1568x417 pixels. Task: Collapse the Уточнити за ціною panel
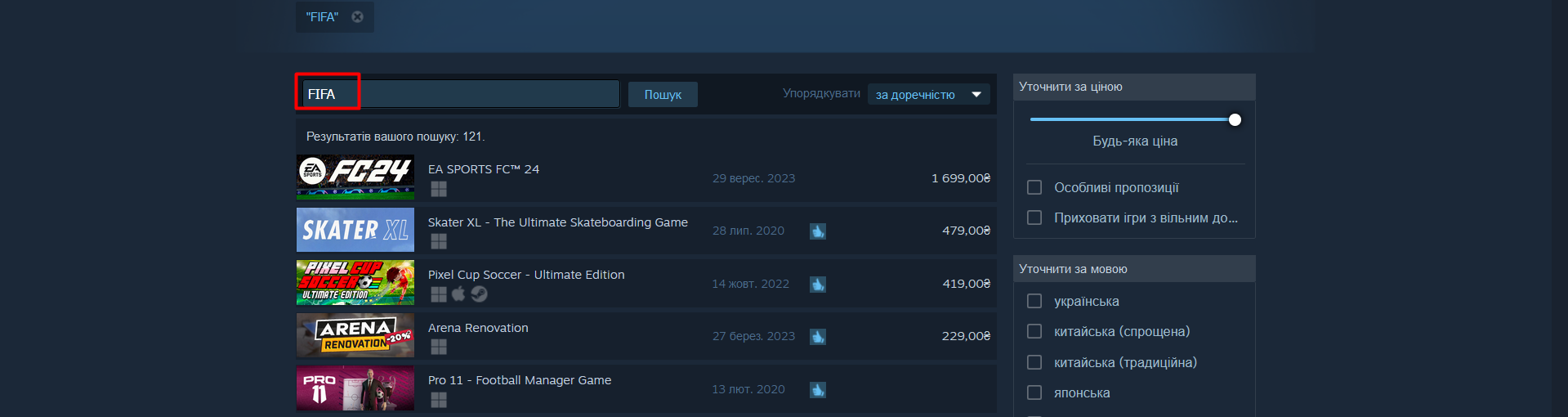click(x=1134, y=87)
